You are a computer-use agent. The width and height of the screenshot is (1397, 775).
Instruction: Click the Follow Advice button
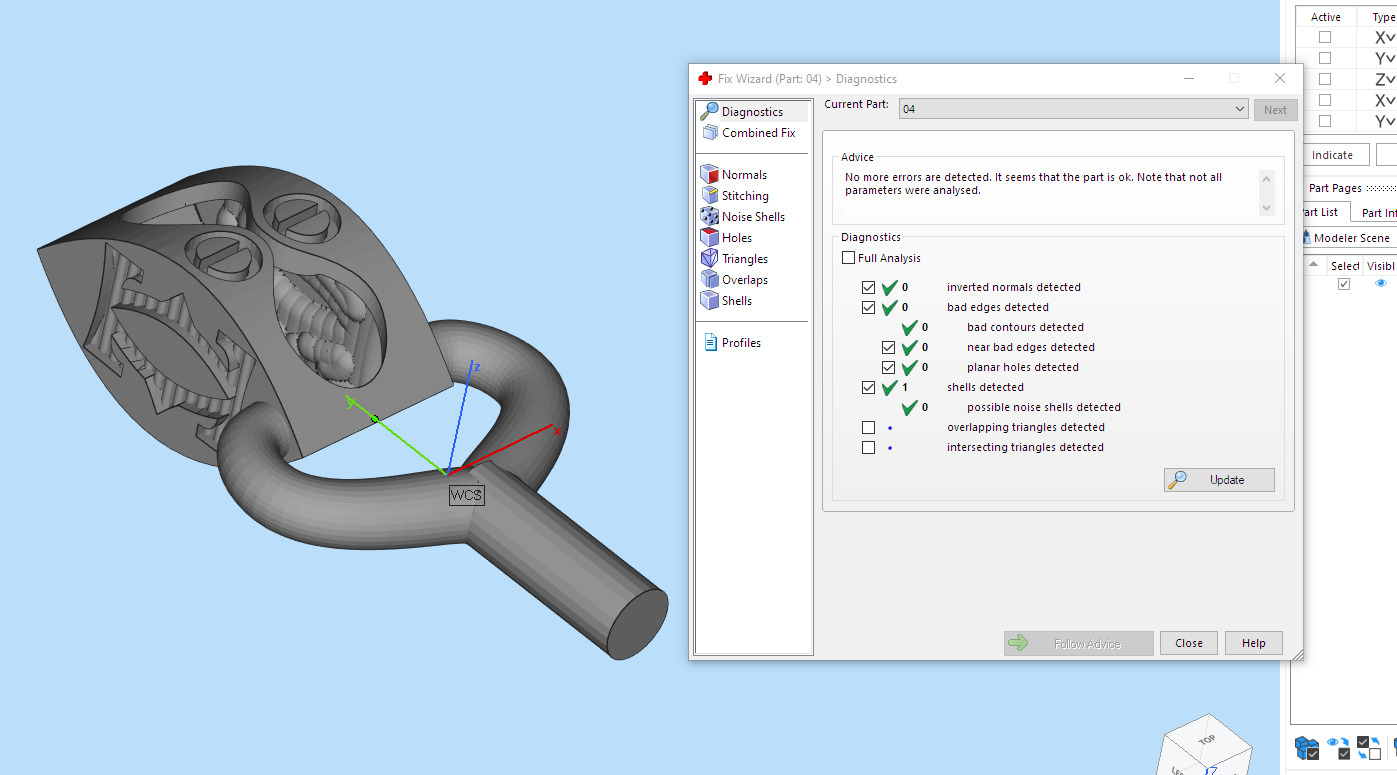[1078, 643]
